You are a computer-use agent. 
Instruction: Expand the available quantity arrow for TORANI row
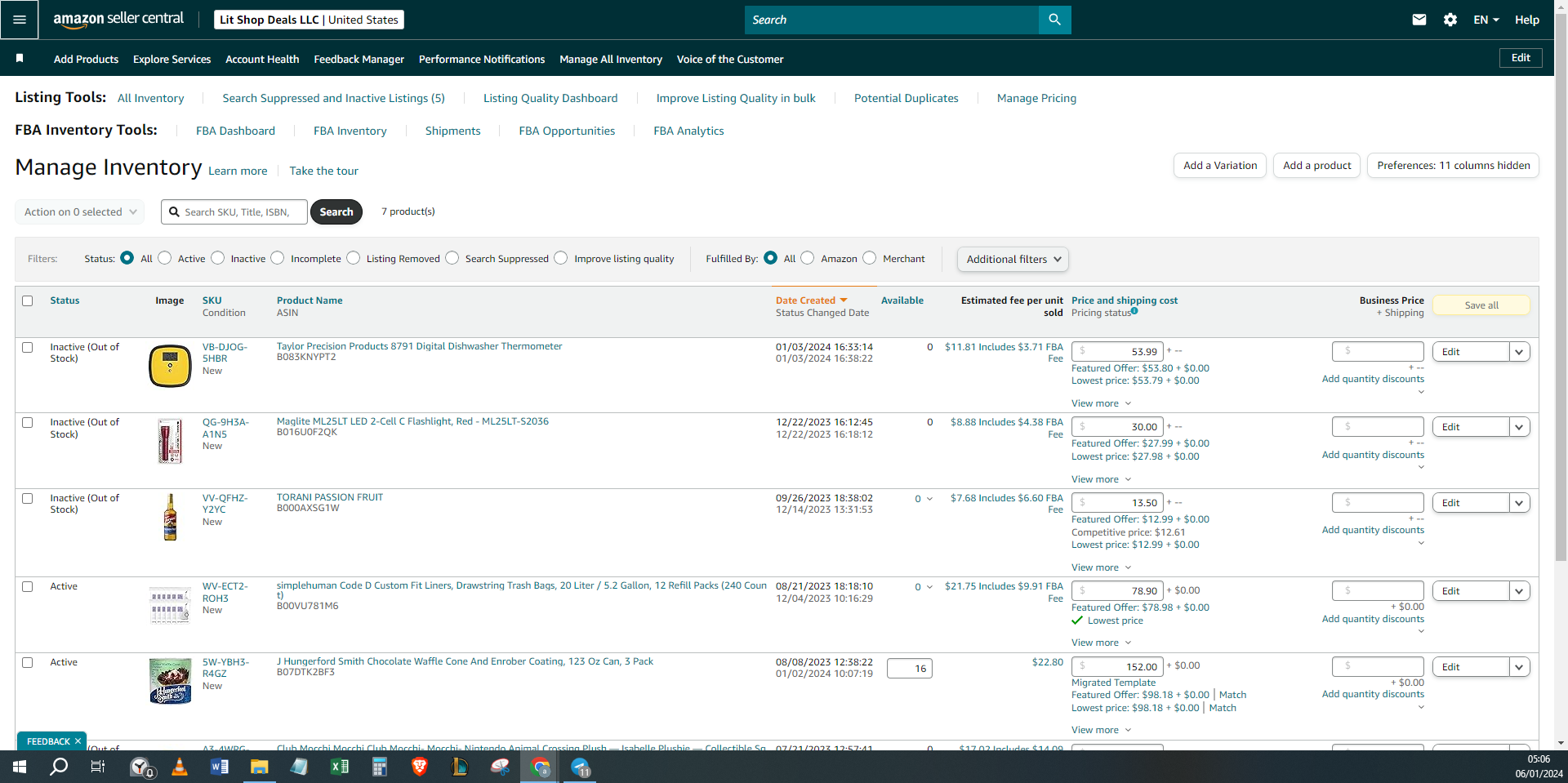pos(929,499)
